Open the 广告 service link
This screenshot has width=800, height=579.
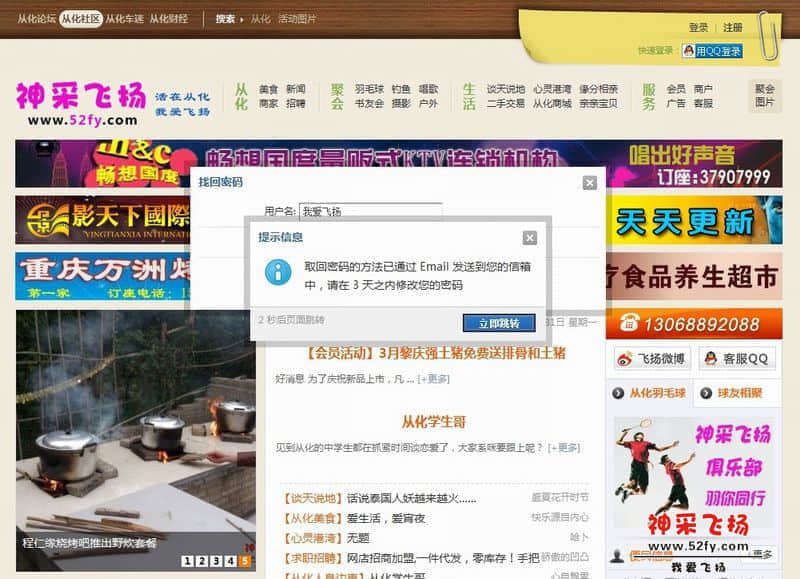pos(676,104)
